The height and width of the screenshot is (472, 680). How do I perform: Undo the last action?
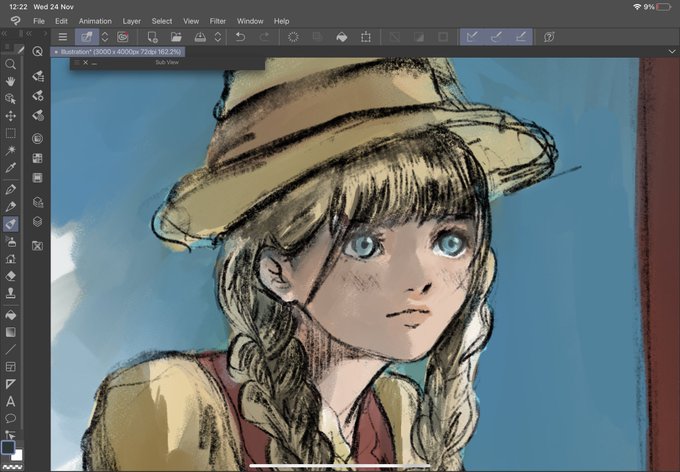coord(240,37)
